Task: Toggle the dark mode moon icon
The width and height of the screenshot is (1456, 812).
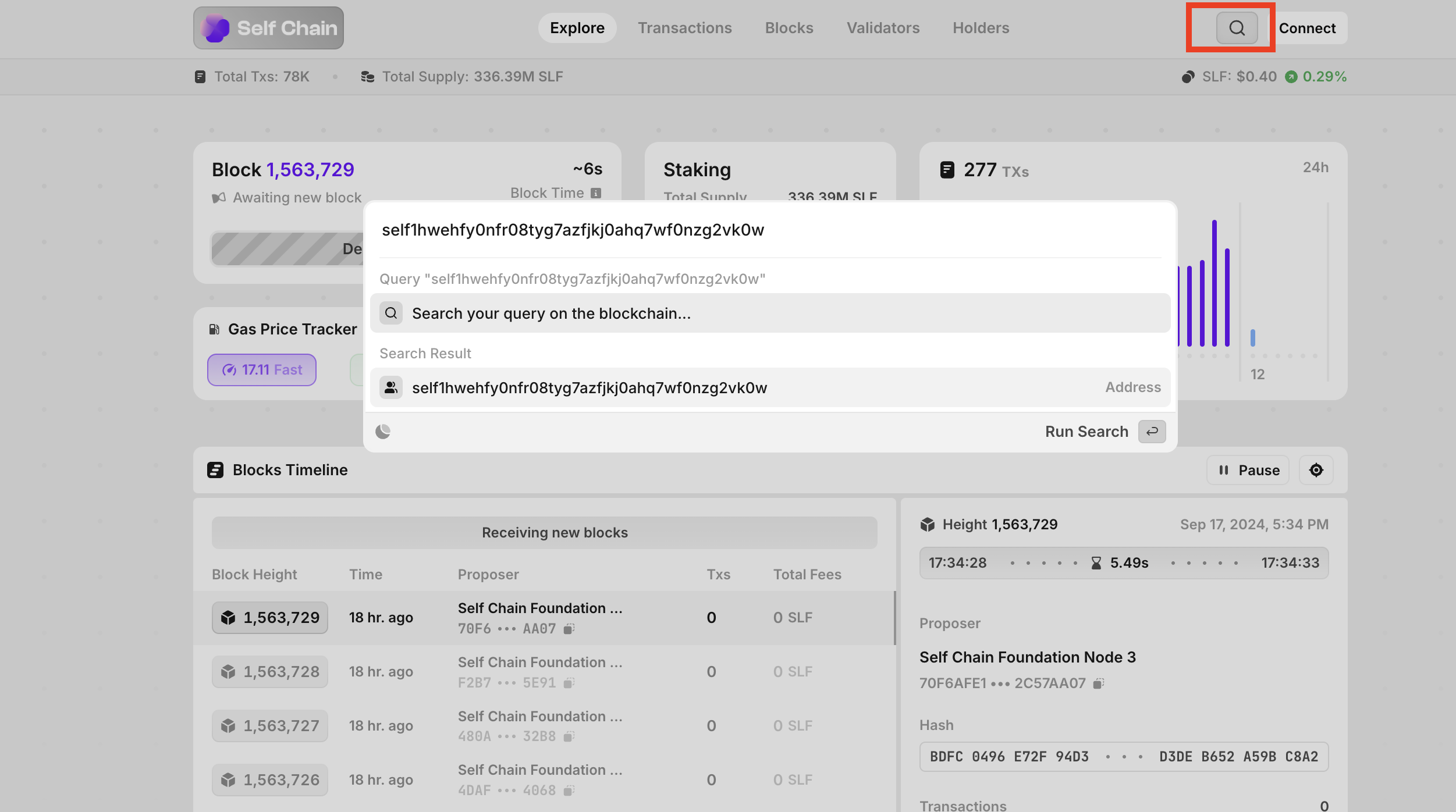Action: (x=383, y=432)
